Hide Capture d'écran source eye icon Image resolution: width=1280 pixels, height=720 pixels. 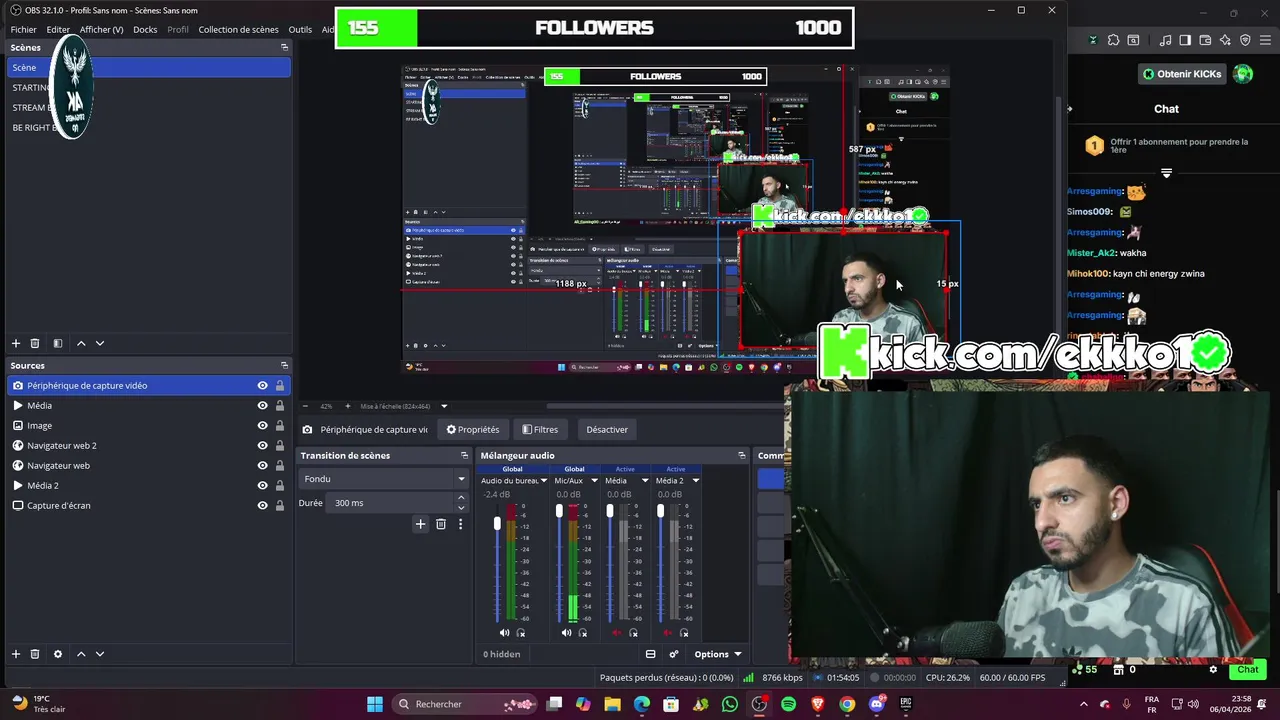[263, 505]
